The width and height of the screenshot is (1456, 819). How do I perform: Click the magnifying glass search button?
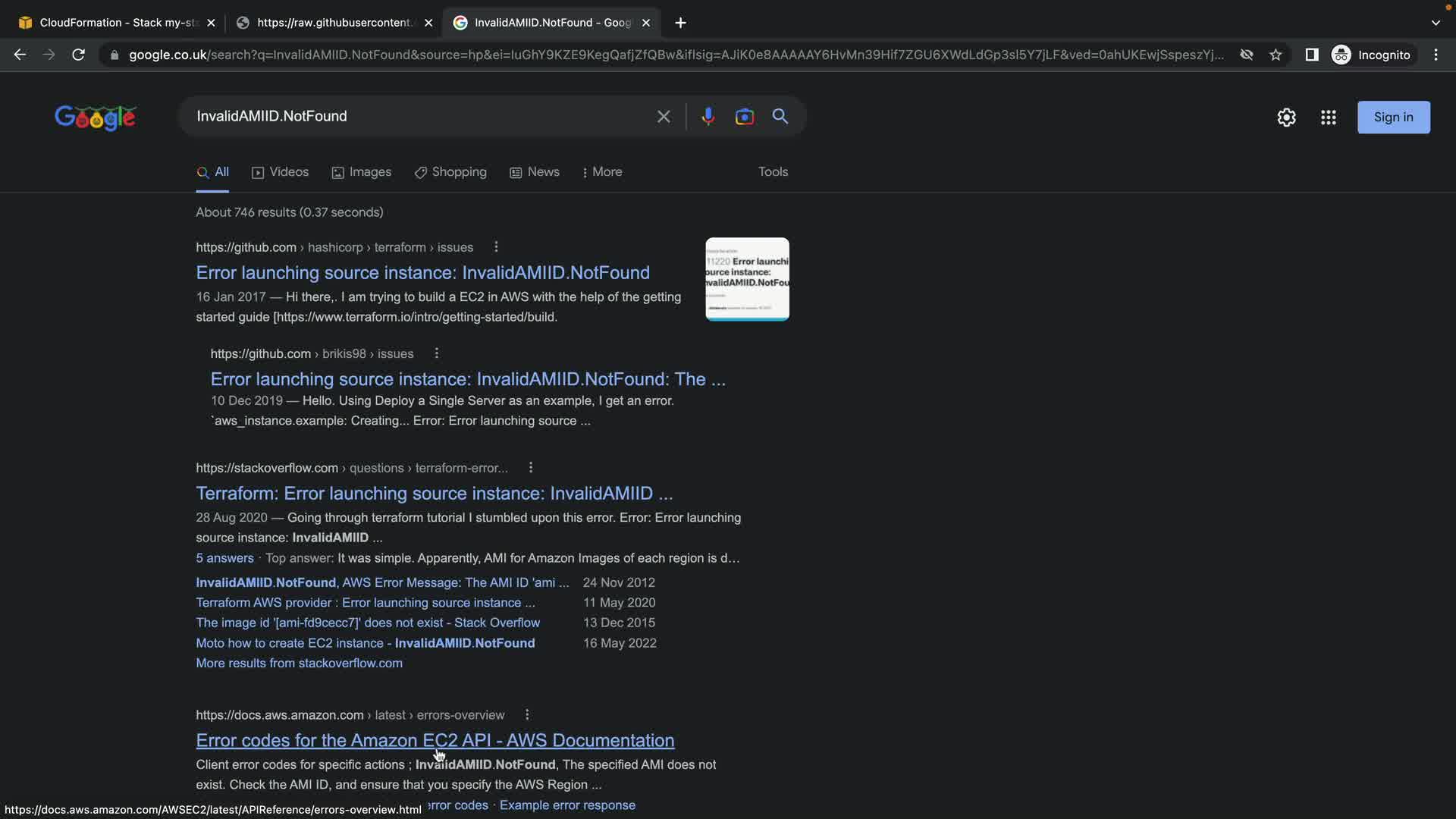[780, 117]
